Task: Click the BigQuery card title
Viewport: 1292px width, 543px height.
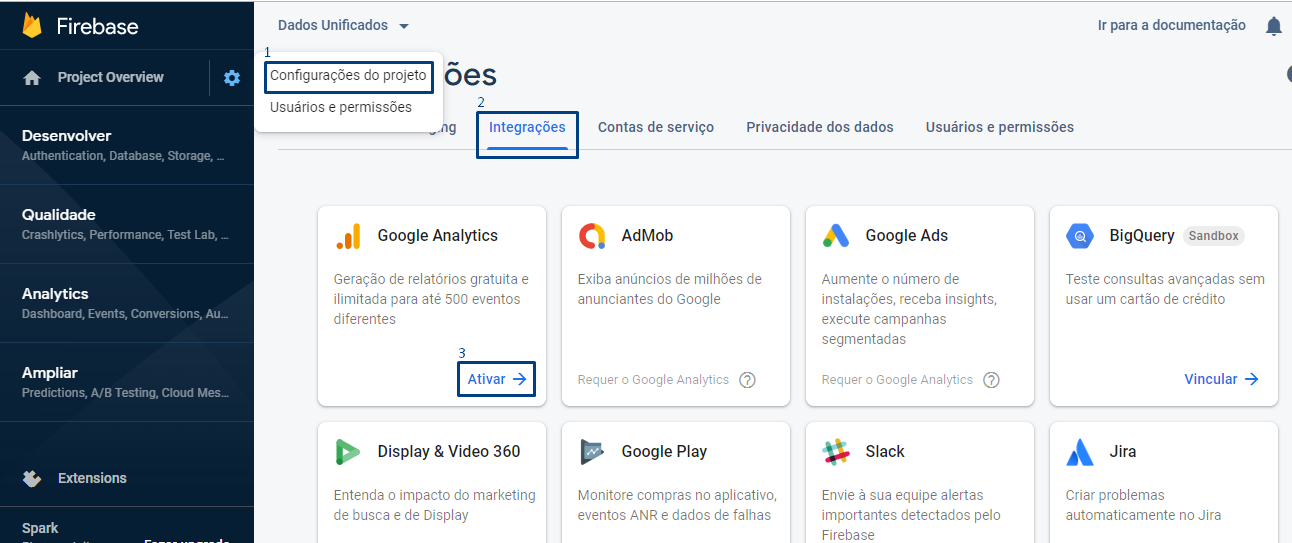Action: tap(1142, 236)
